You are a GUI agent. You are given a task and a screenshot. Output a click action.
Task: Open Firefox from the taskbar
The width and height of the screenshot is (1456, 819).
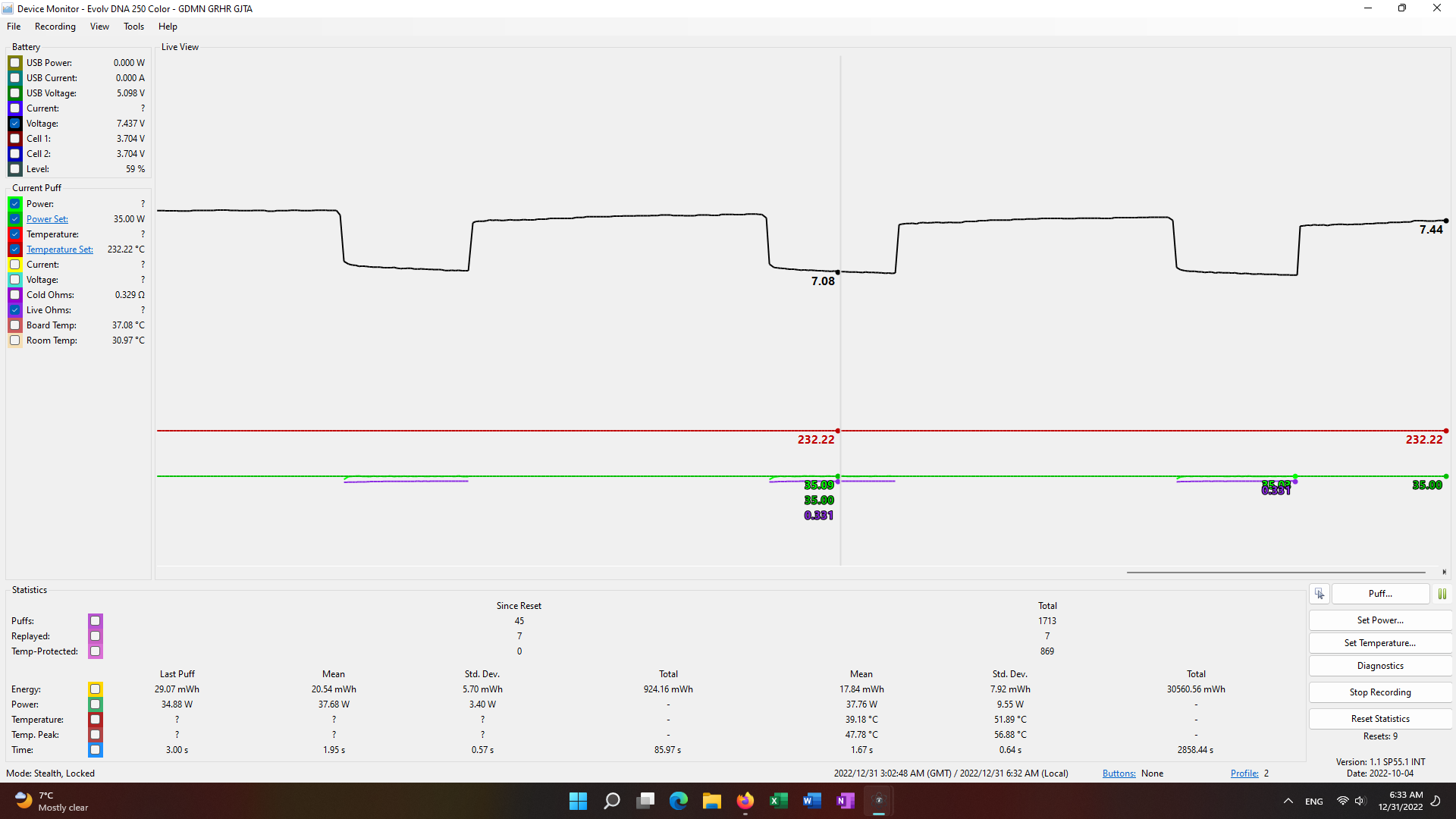click(745, 801)
